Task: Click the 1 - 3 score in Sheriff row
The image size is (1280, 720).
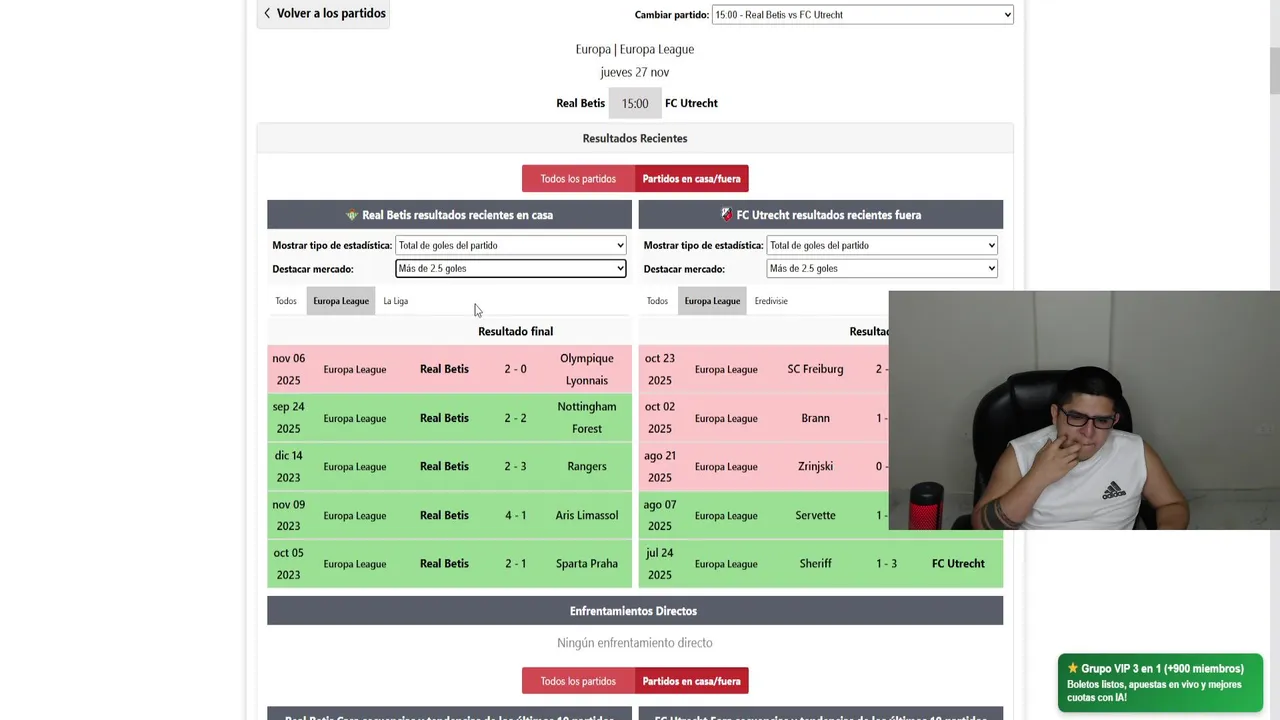Action: pyautogui.click(x=886, y=564)
